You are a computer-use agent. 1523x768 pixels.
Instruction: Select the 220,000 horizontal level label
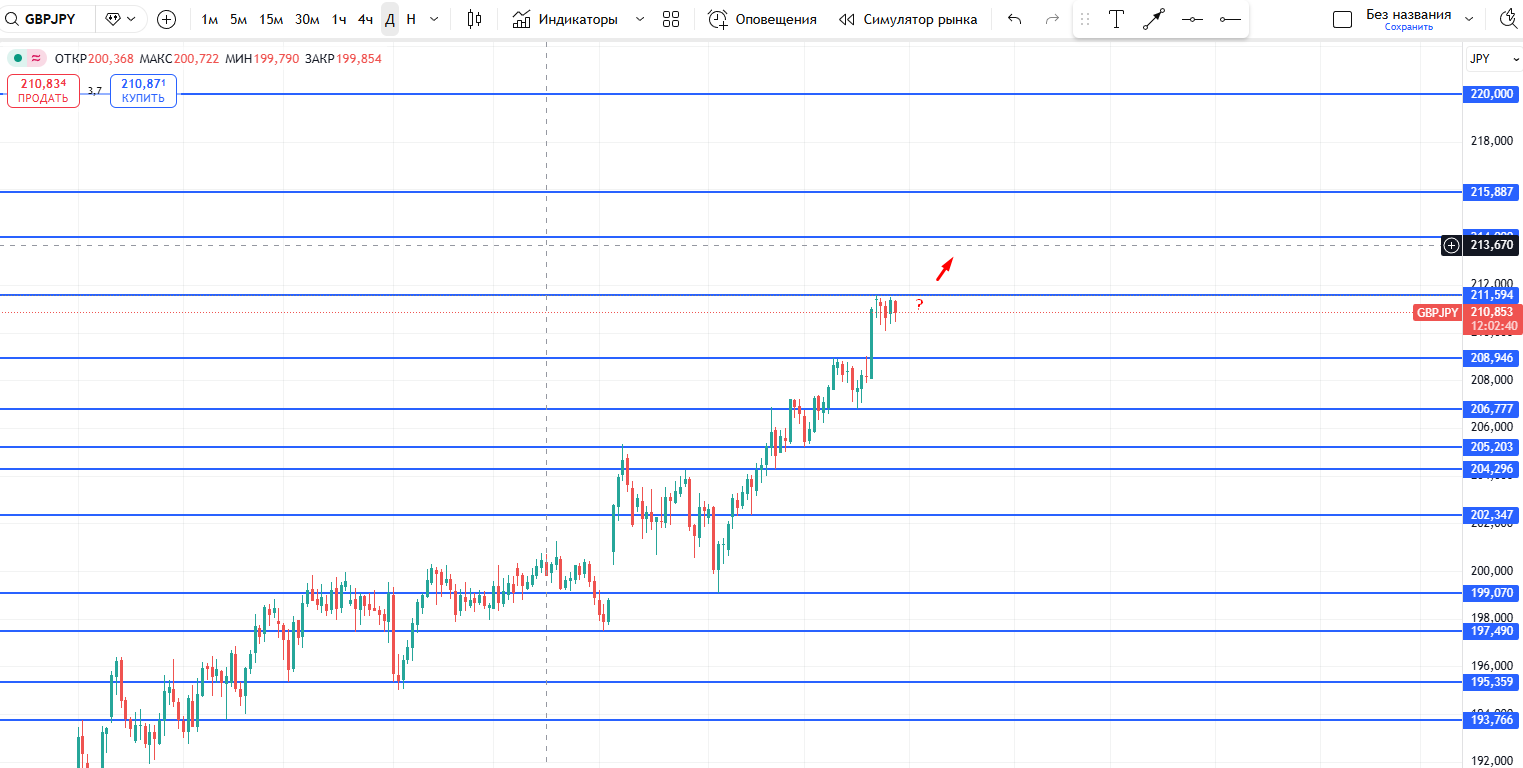[x=1491, y=94]
